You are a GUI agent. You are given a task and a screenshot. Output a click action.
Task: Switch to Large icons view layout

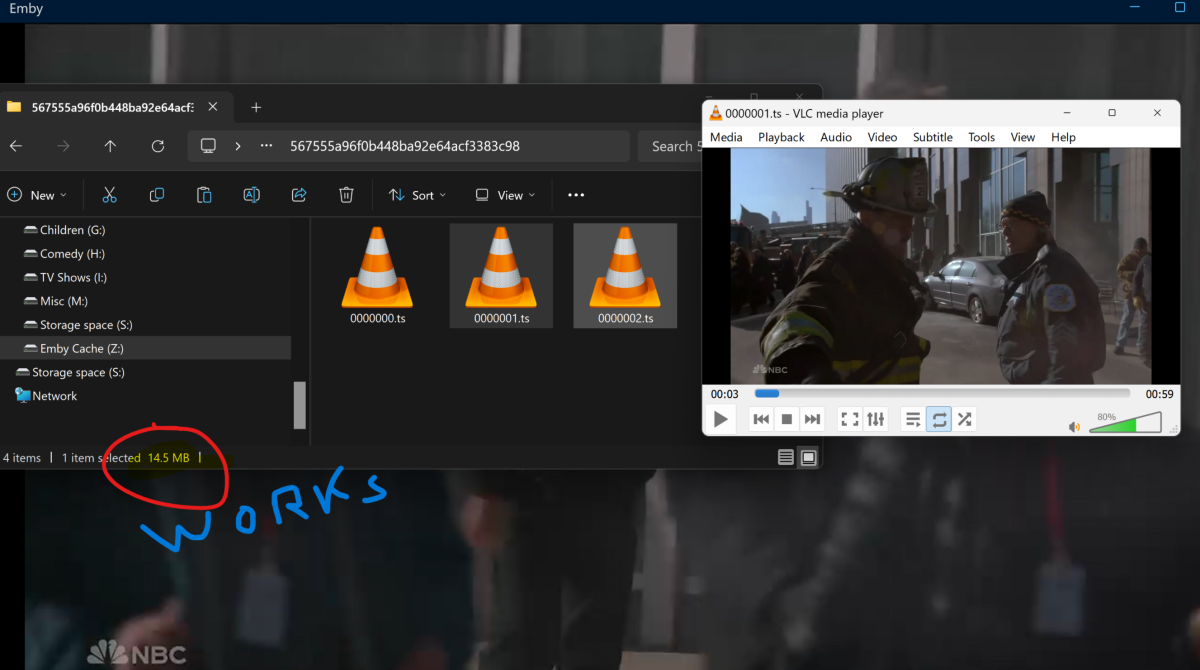click(x=809, y=458)
